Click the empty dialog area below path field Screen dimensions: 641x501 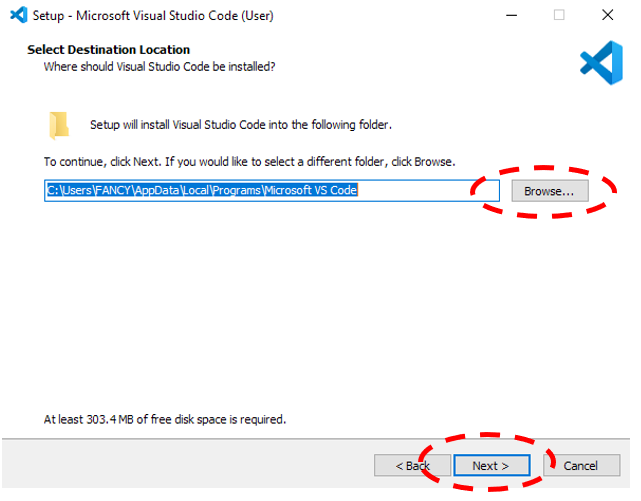pyautogui.click(x=320, y=300)
